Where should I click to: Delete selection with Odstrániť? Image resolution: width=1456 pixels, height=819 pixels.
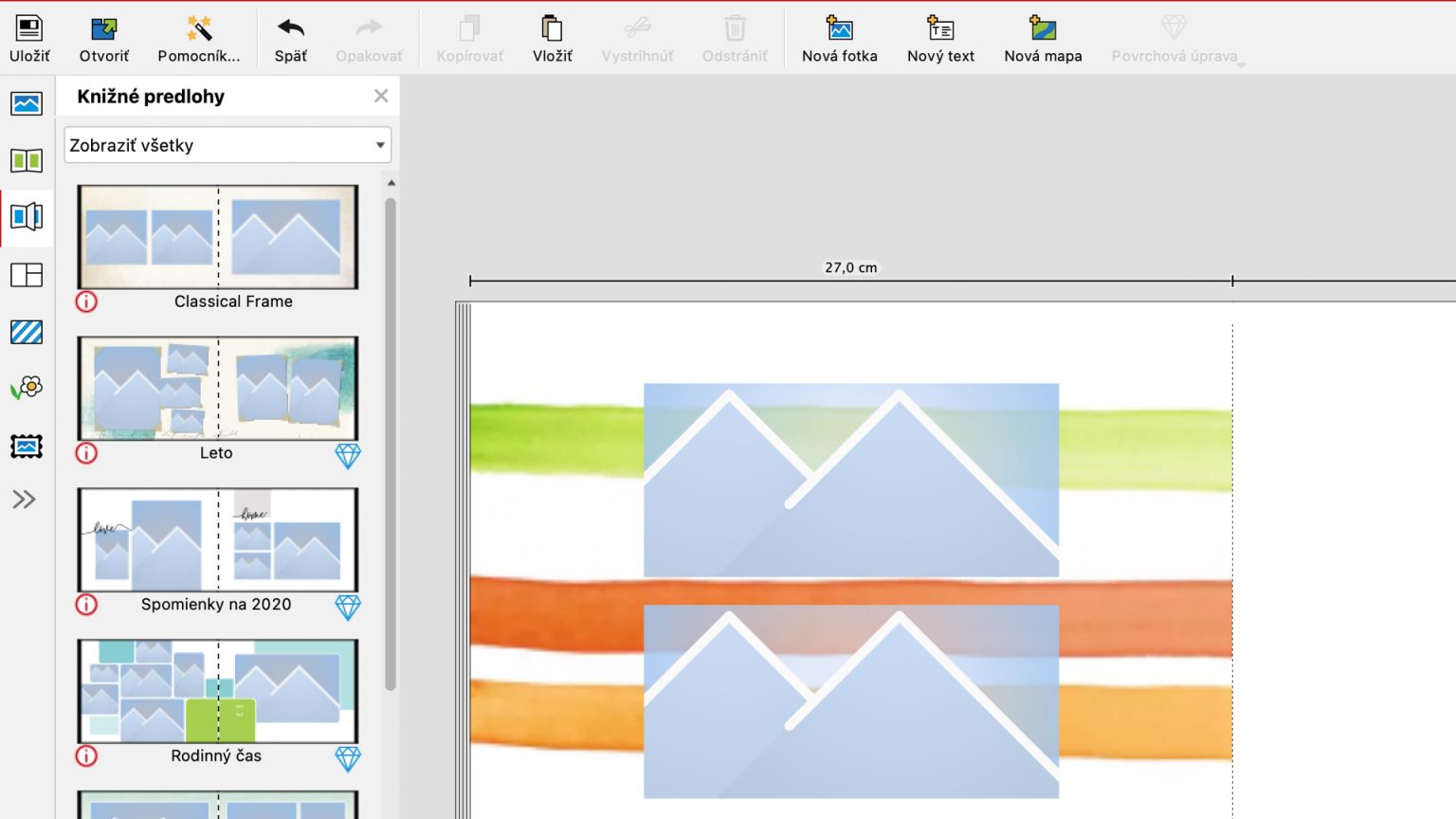click(735, 40)
